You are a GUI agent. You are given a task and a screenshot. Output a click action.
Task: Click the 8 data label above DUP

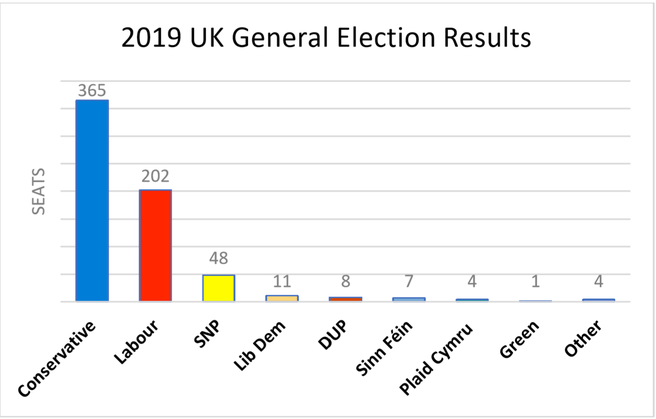[345, 285]
